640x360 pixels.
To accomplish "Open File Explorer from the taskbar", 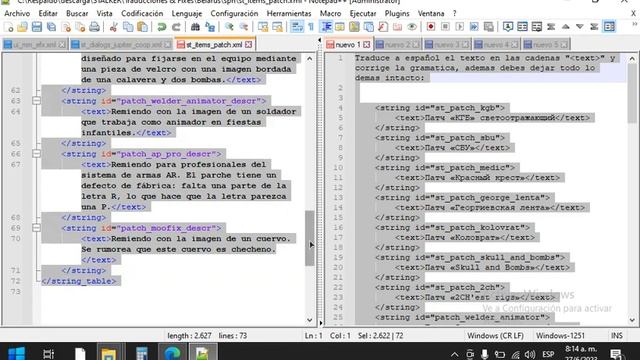I will point(109,353).
